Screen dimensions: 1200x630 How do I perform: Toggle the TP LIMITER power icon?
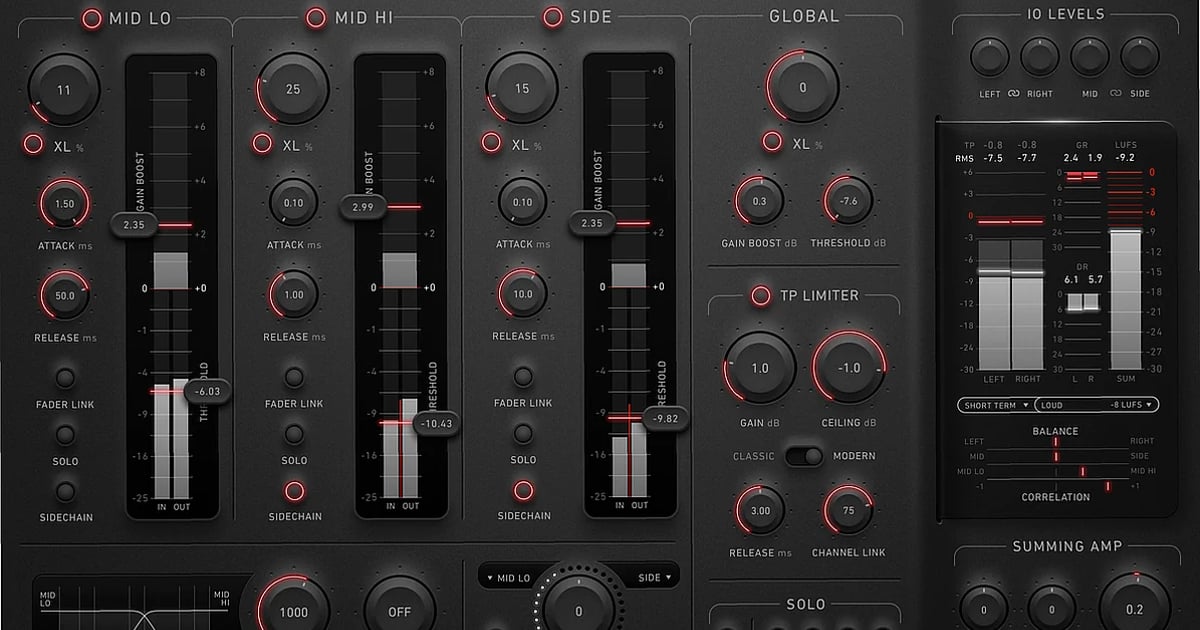[x=759, y=295]
